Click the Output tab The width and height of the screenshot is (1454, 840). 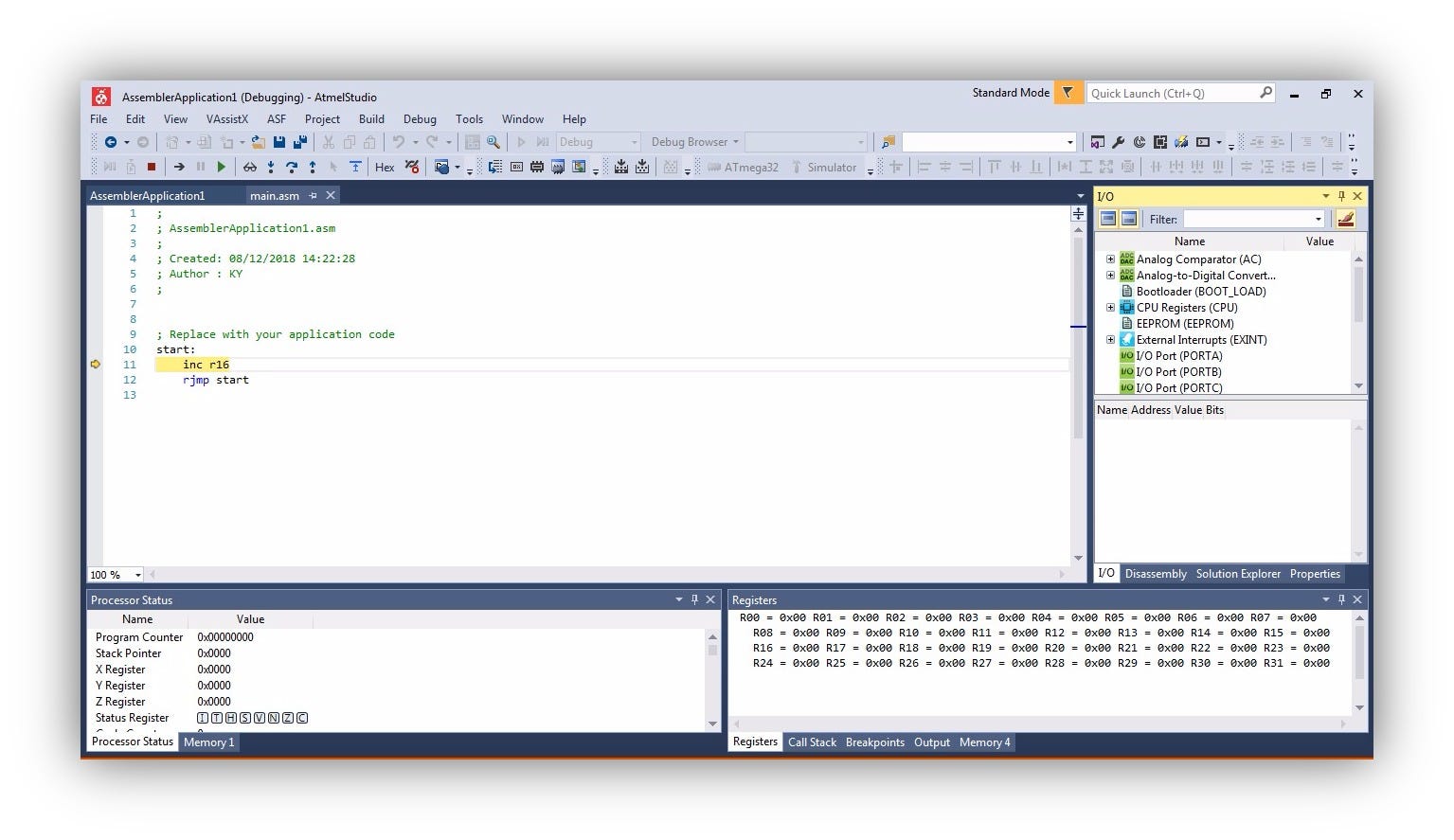coord(932,742)
